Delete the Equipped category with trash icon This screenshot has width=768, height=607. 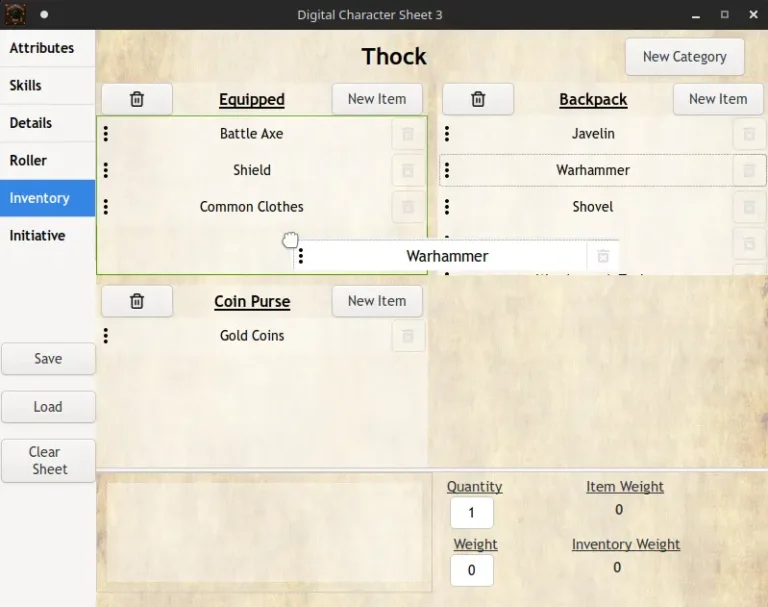137,99
